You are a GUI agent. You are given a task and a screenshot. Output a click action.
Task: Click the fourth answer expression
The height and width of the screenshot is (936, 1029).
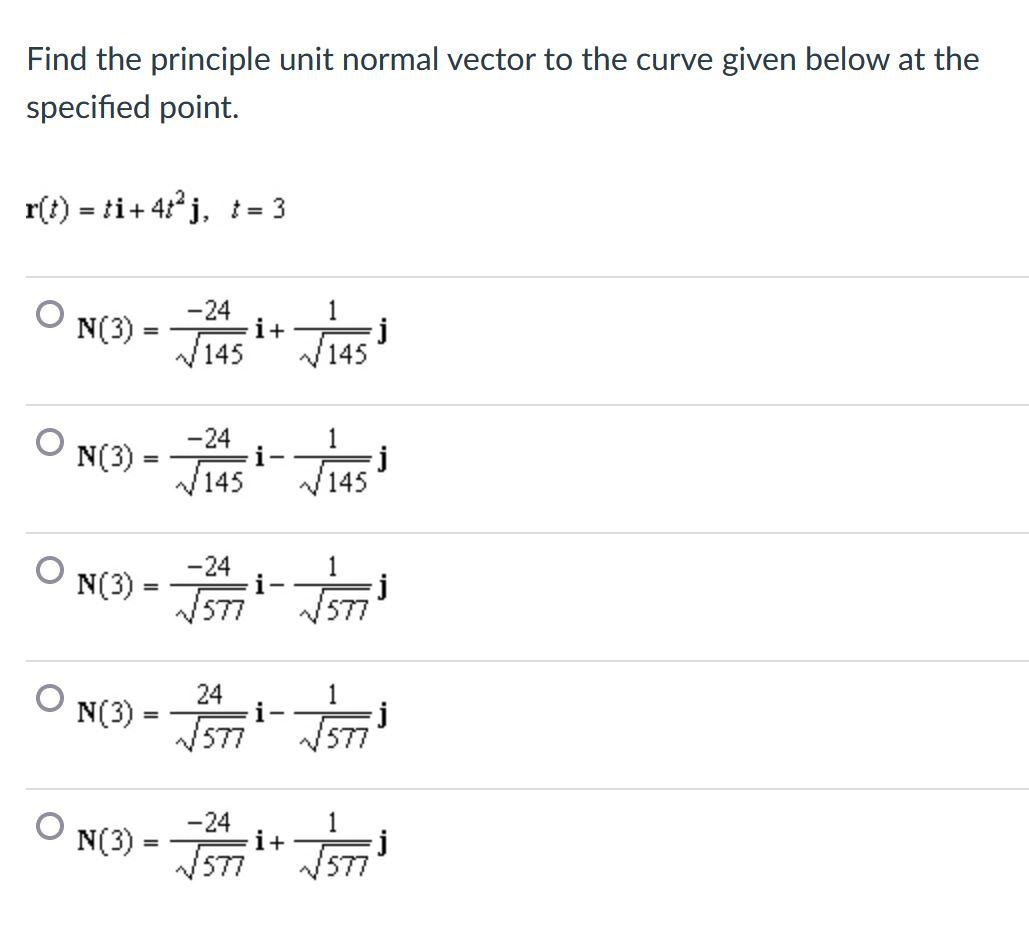pos(230,712)
